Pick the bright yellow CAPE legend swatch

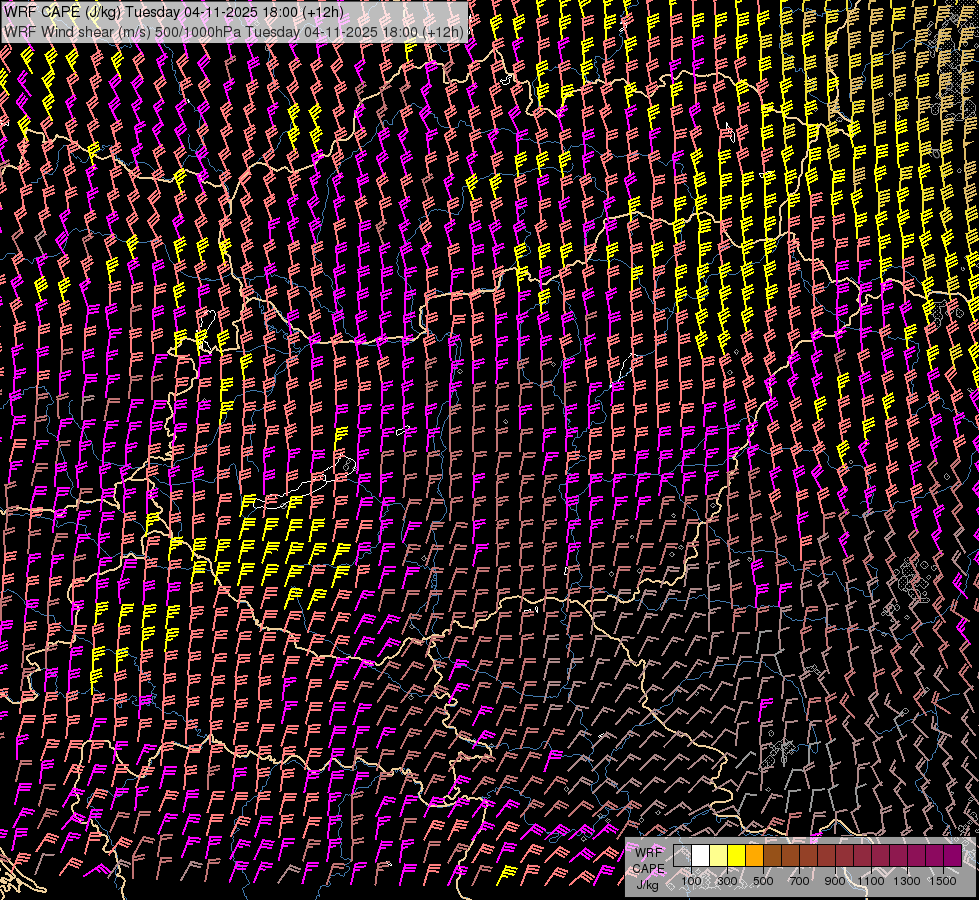736,856
